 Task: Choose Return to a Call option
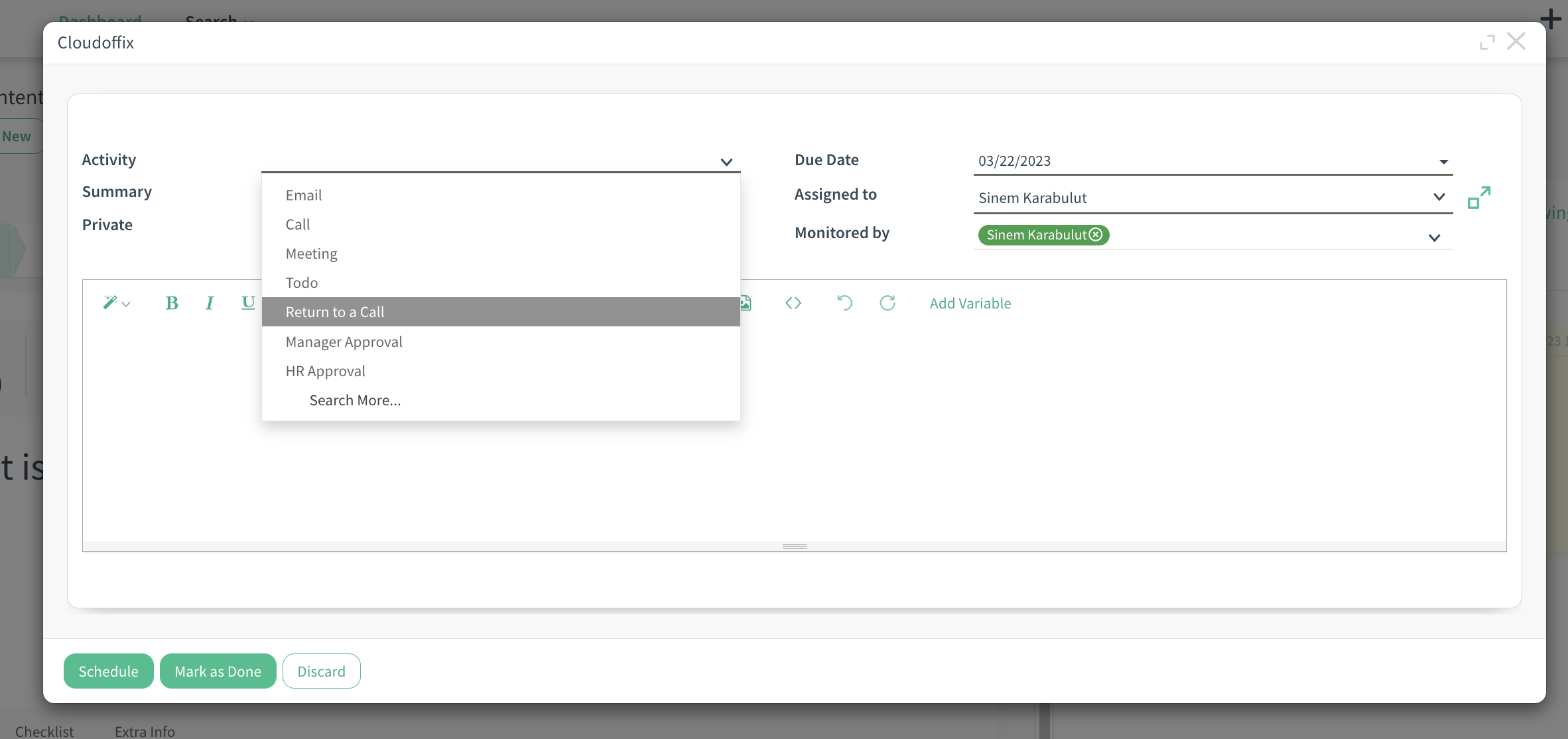501,312
